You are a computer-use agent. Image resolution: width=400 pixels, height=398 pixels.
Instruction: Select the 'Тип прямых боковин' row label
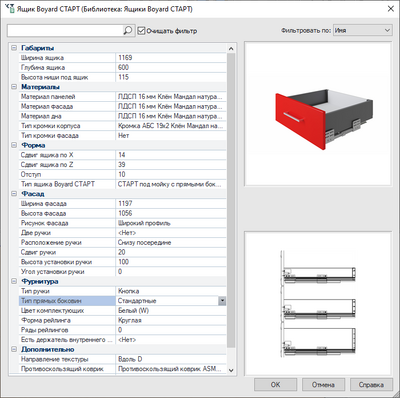tap(67, 301)
